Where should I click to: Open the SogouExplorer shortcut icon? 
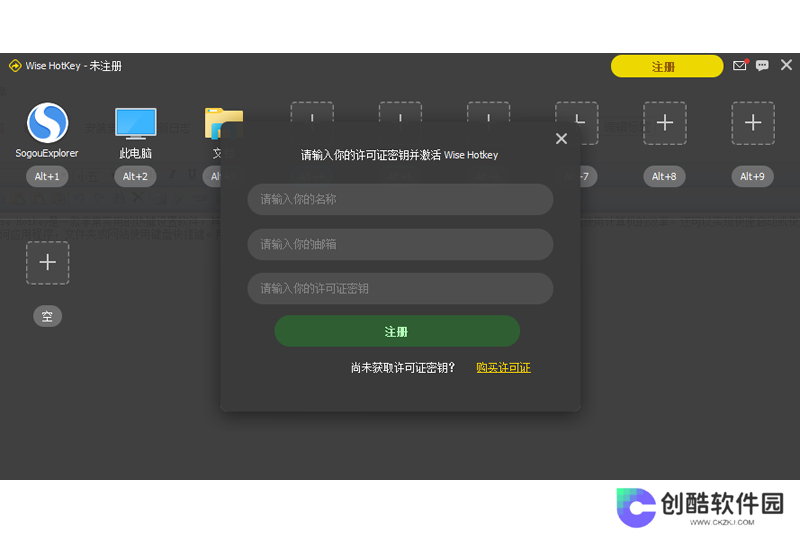47,123
